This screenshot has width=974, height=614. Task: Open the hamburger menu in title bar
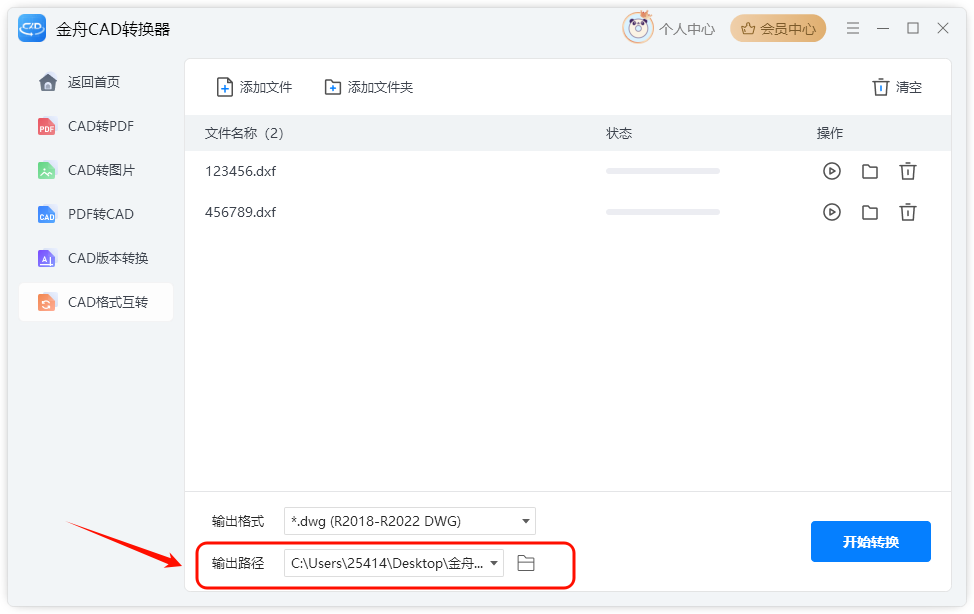pos(853,28)
